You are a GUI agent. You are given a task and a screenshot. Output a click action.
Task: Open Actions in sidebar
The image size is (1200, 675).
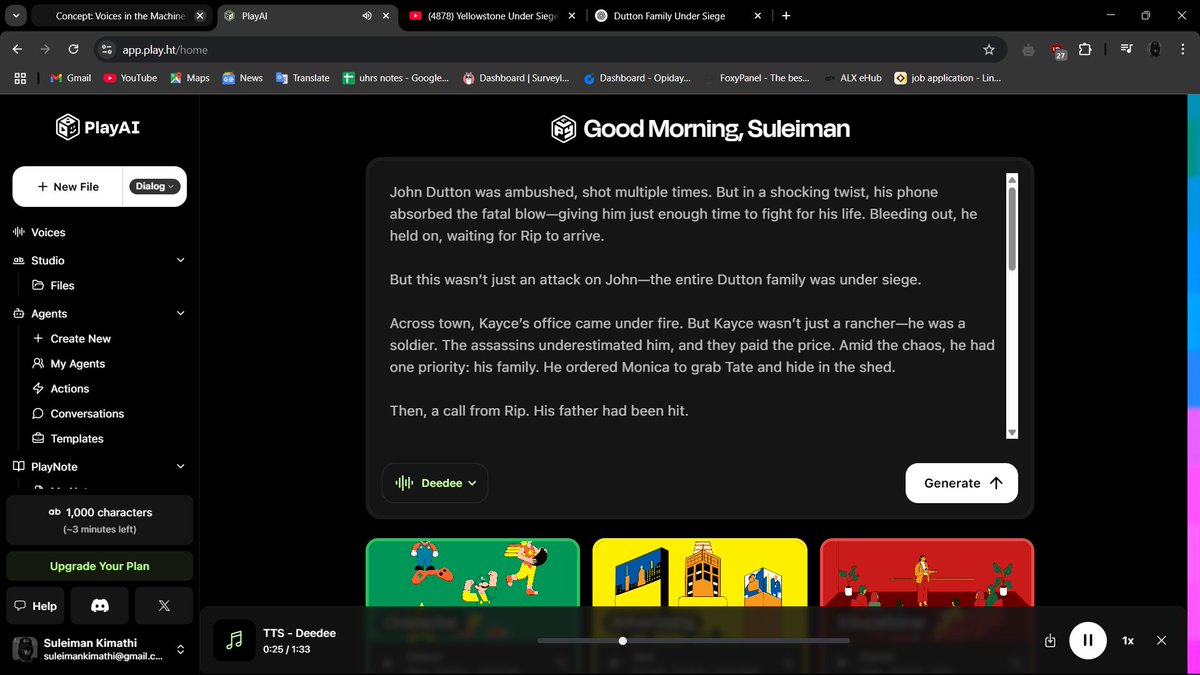click(61, 389)
